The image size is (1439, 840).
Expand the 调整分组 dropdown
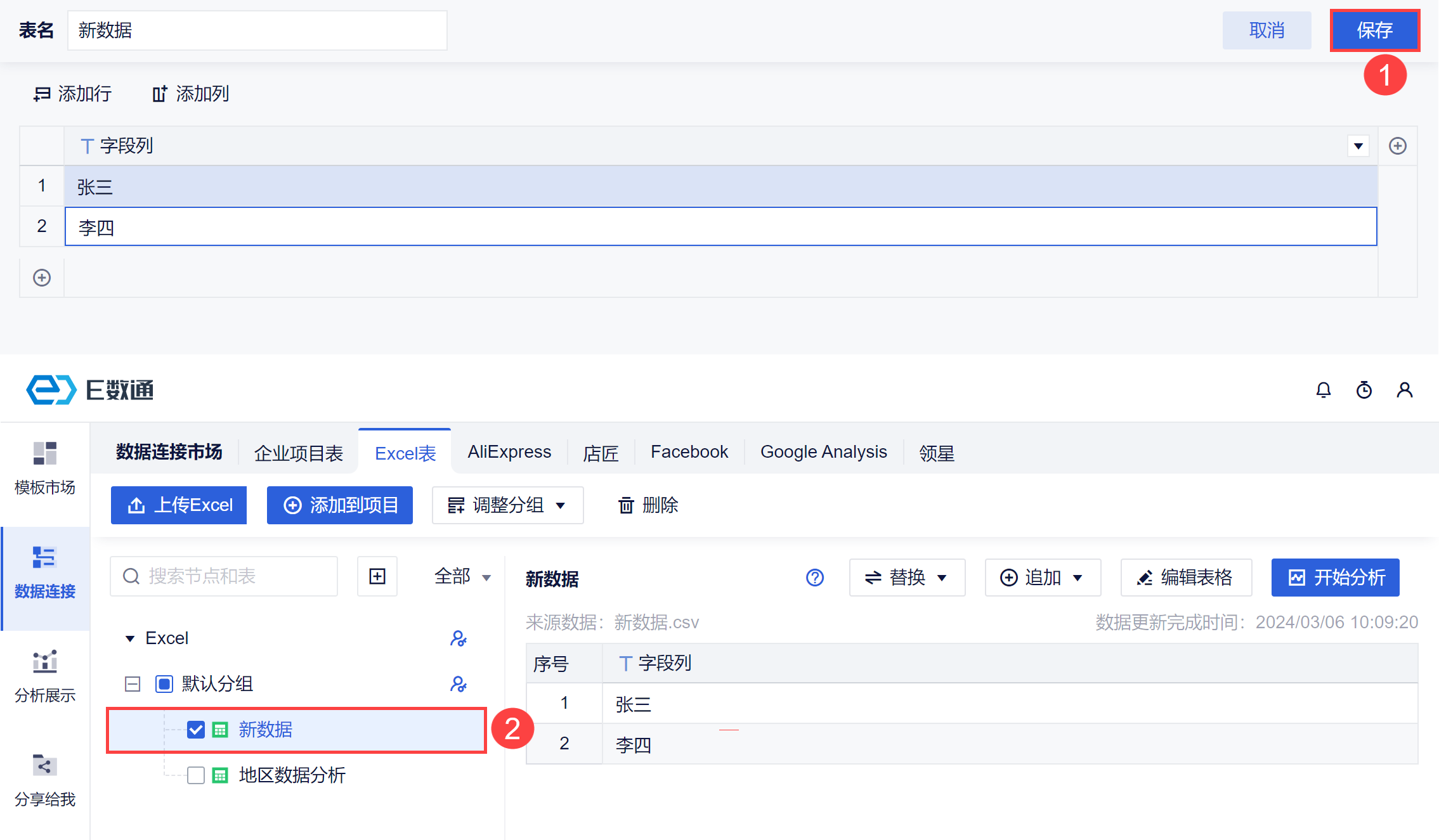(x=507, y=505)
